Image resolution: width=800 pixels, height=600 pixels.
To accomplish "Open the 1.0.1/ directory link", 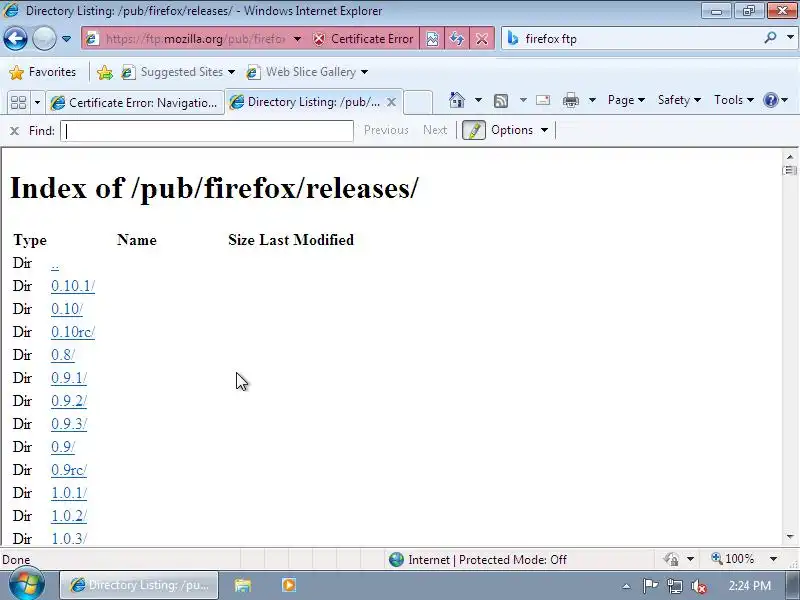I will (x=69, y=493).
